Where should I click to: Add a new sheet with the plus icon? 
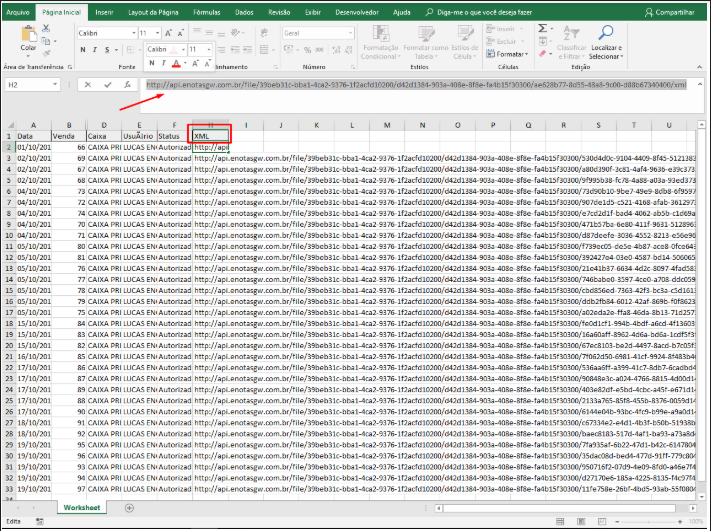(x=129, y=508)
